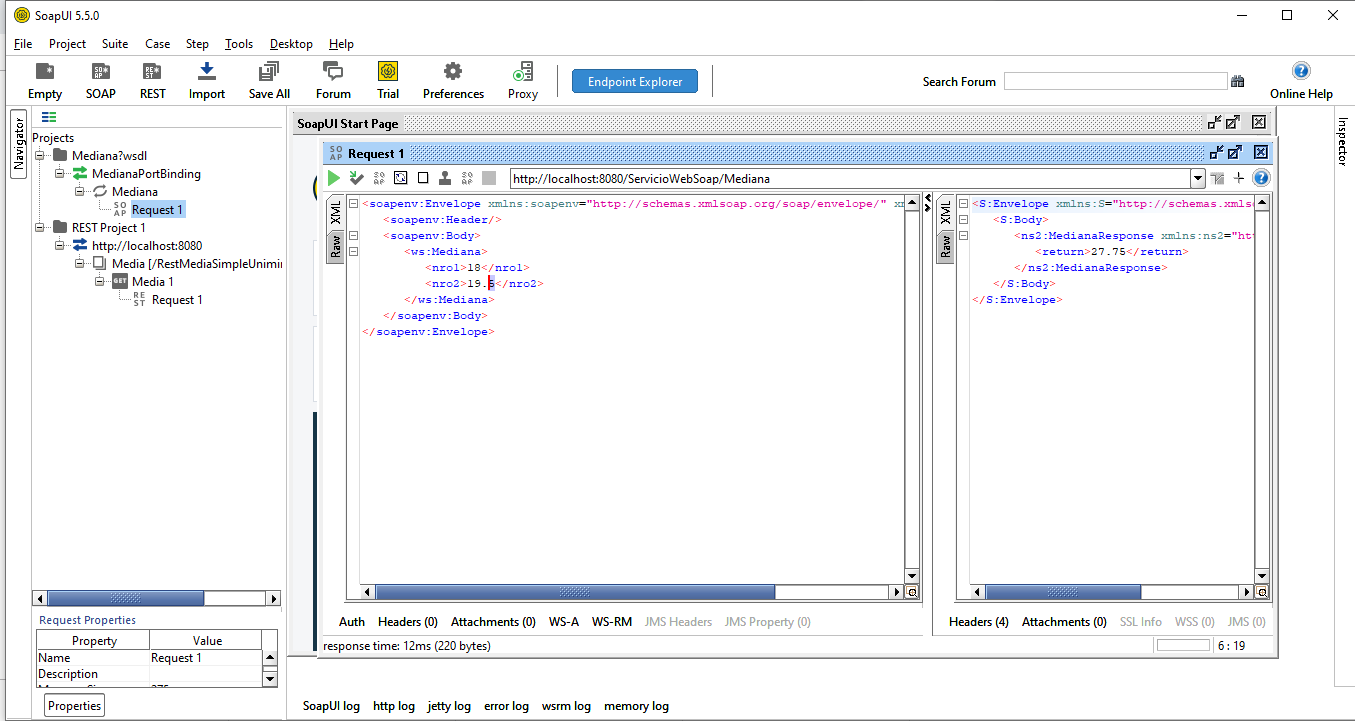
Task: Click the endpoint URL field for Mediana
Action: 849,179
